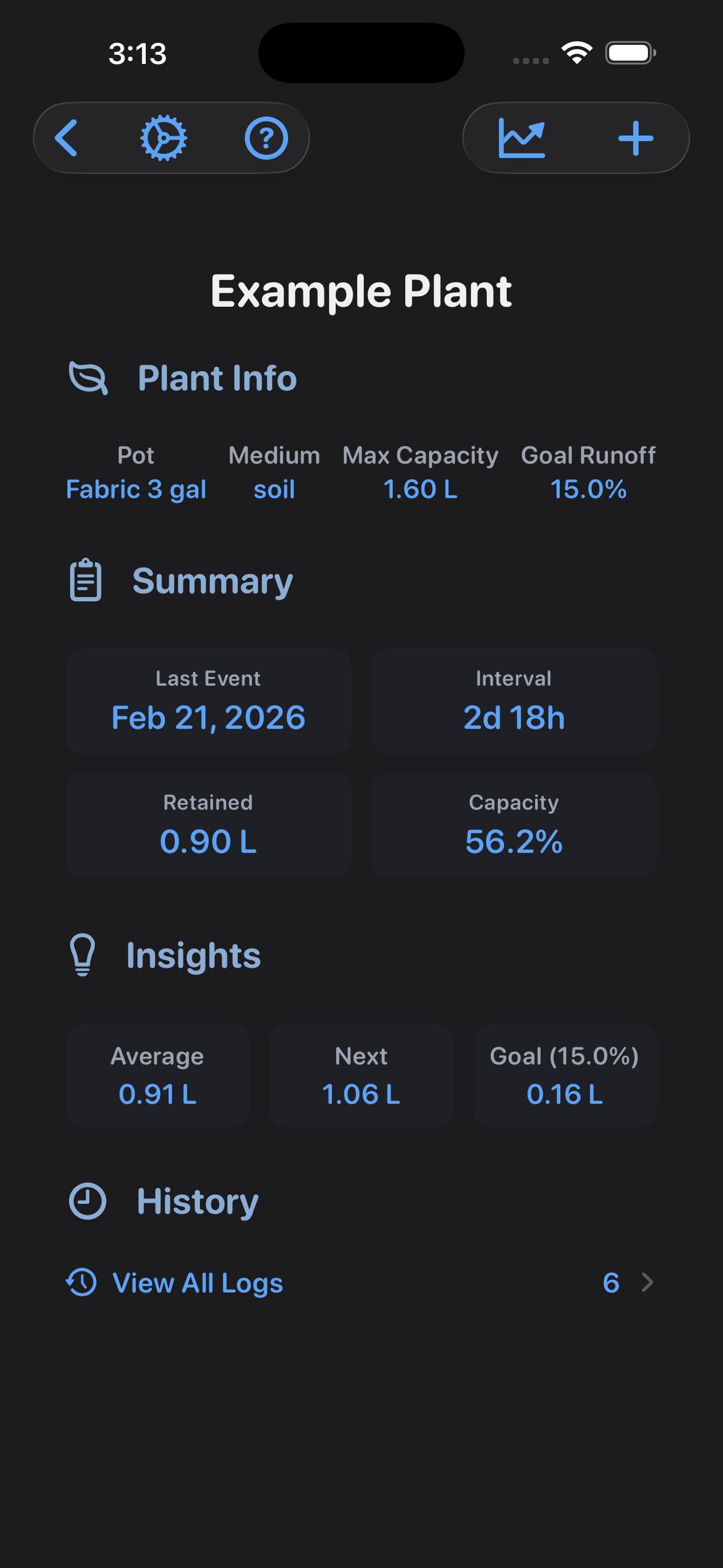
Task: Tap the Summary clipboard icon
Action: [86, 580]
